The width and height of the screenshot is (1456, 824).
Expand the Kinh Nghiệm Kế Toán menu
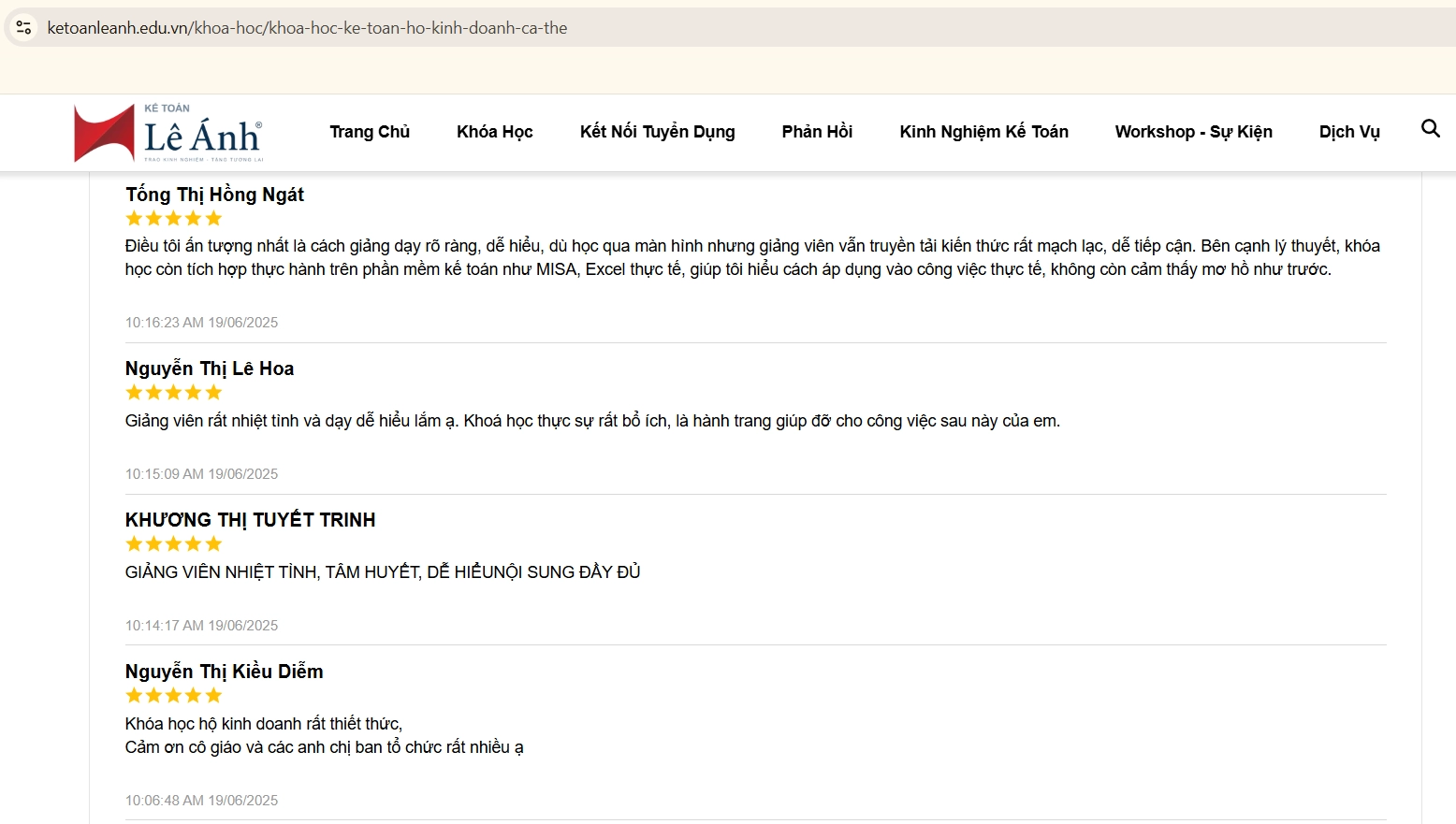[x=983, y=132]
